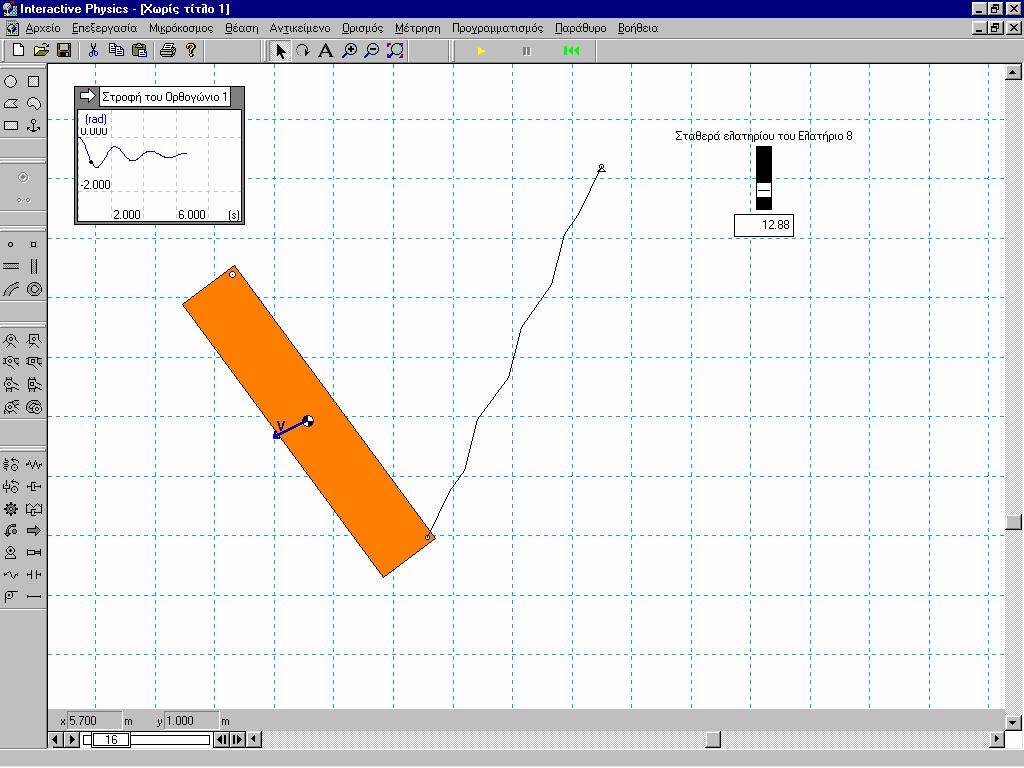Select the Arrow pointer tool
1024x768 pixels.
(x=281, y=50)
